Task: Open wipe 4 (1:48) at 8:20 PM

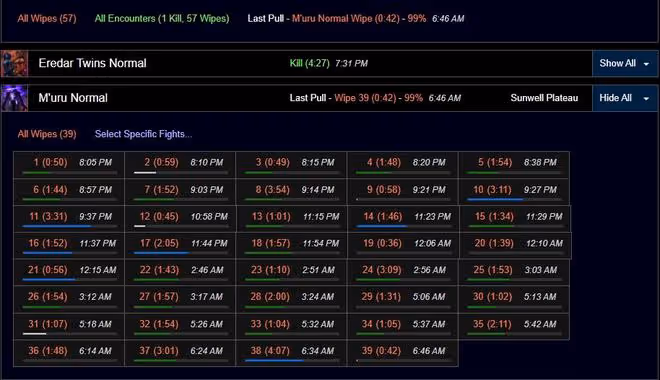Action: 402,165
